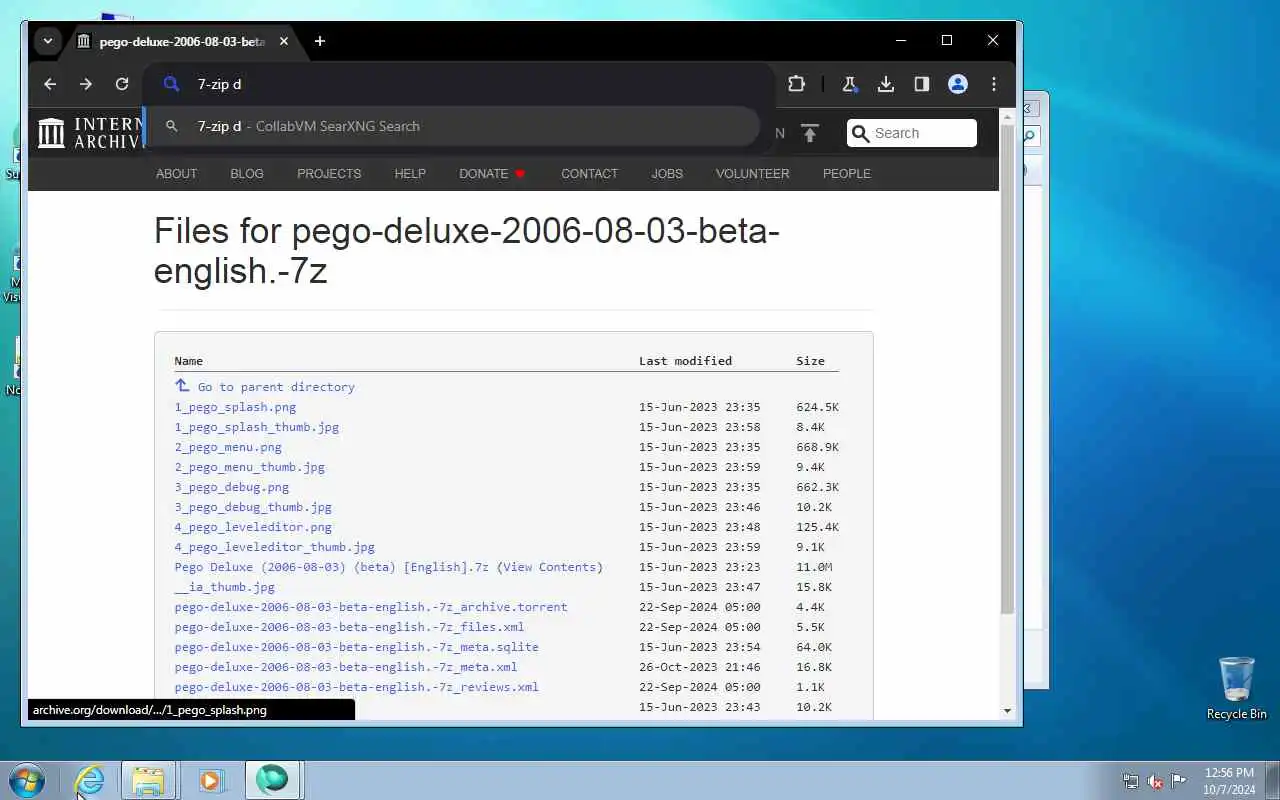Open the -7z_meta.xml link
Image resolution: width=1280 pixels, height=800 pixels.
click(x=346, y=667)
